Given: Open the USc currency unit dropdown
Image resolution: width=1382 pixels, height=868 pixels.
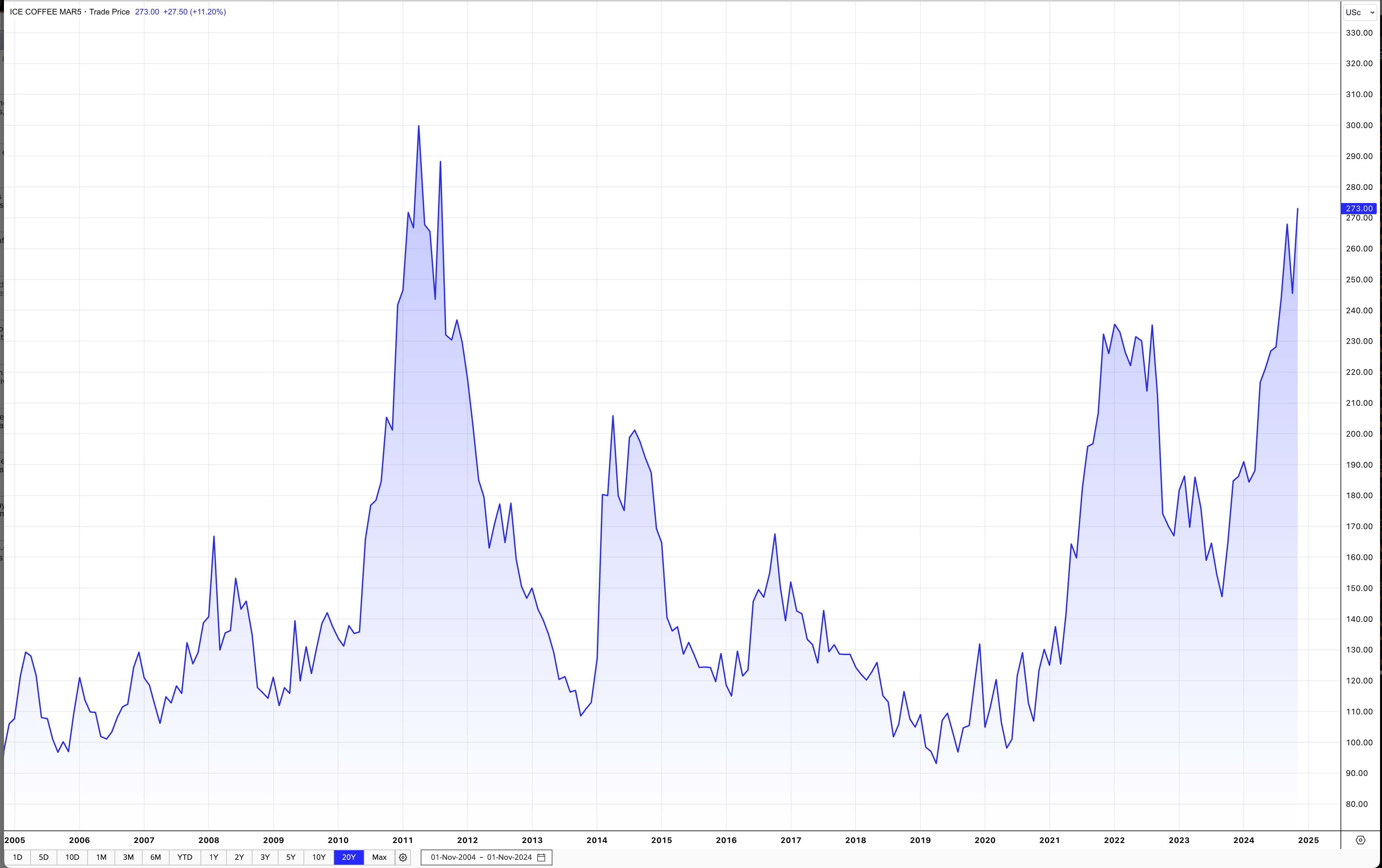Looking at the screenshot, I should tap(1360, 12).
